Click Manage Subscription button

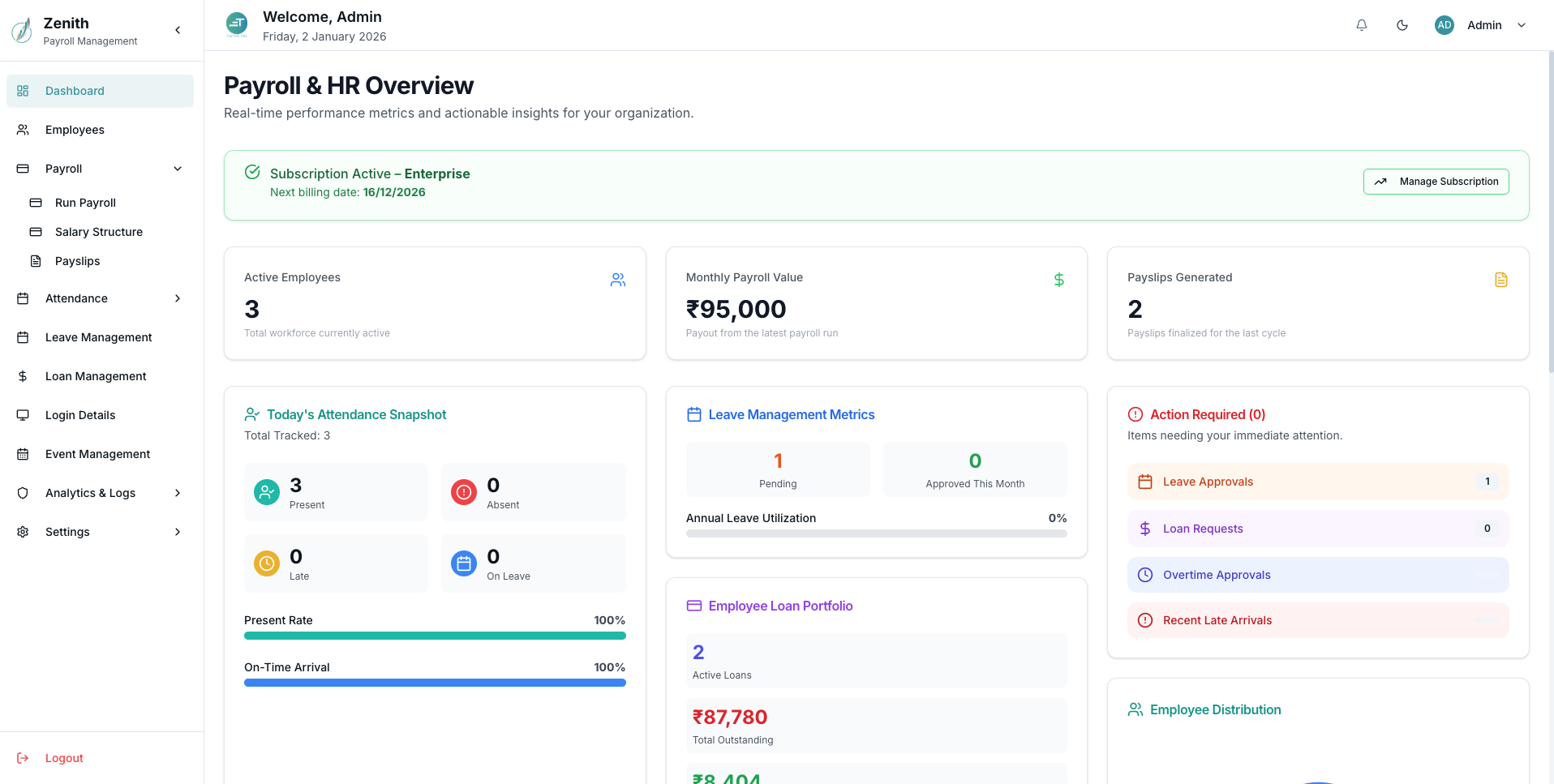(x=1436, y=182)
